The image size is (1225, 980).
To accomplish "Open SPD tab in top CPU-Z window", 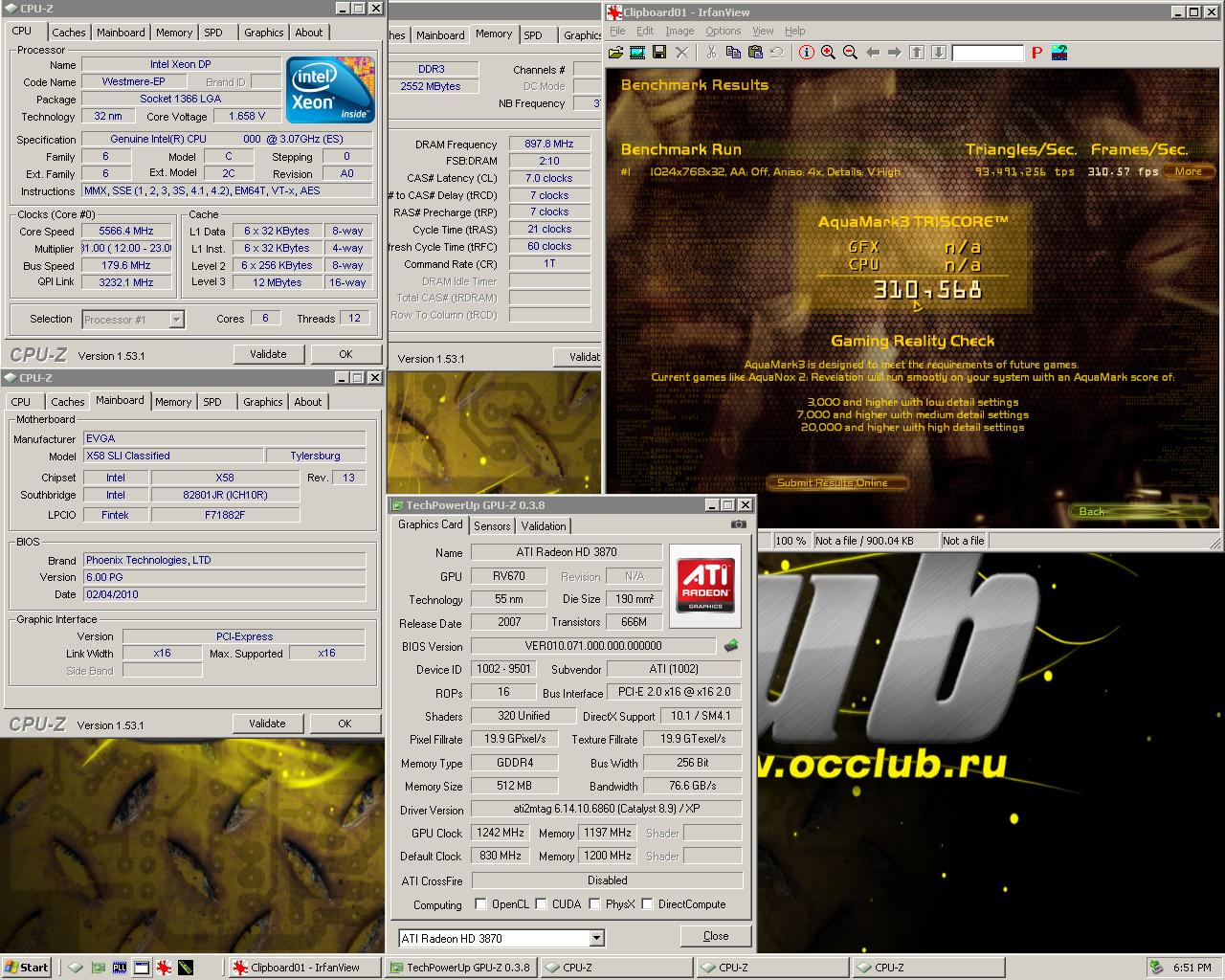I will click(213, 33).
